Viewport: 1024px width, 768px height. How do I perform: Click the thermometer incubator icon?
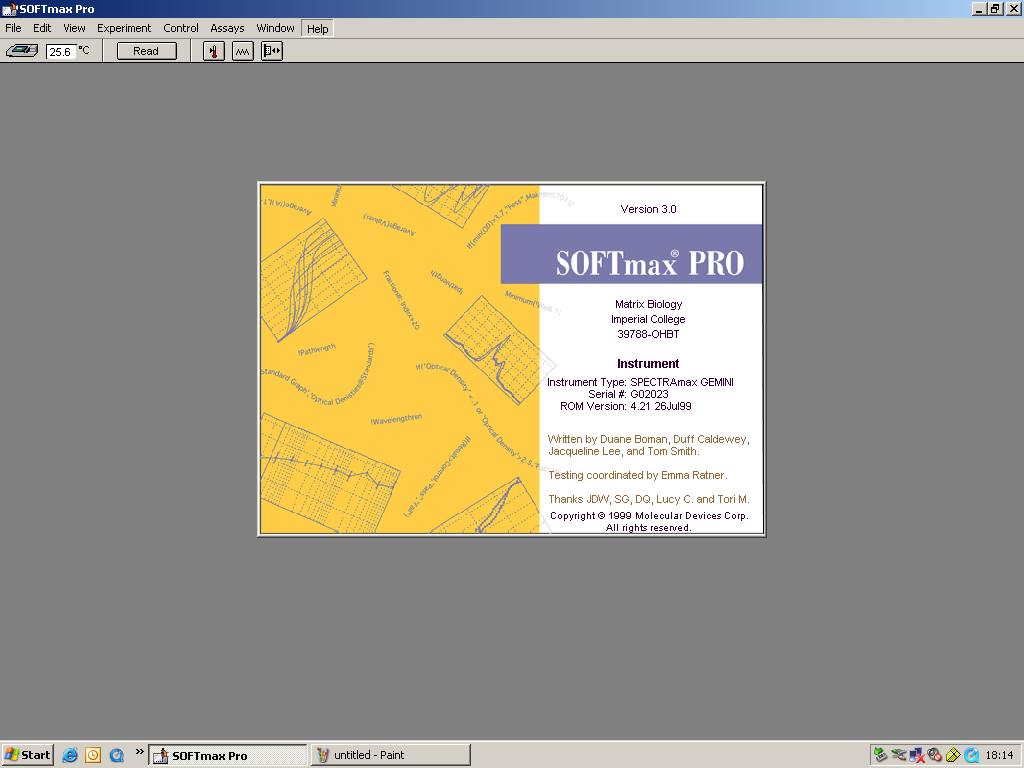click(214, 51)
